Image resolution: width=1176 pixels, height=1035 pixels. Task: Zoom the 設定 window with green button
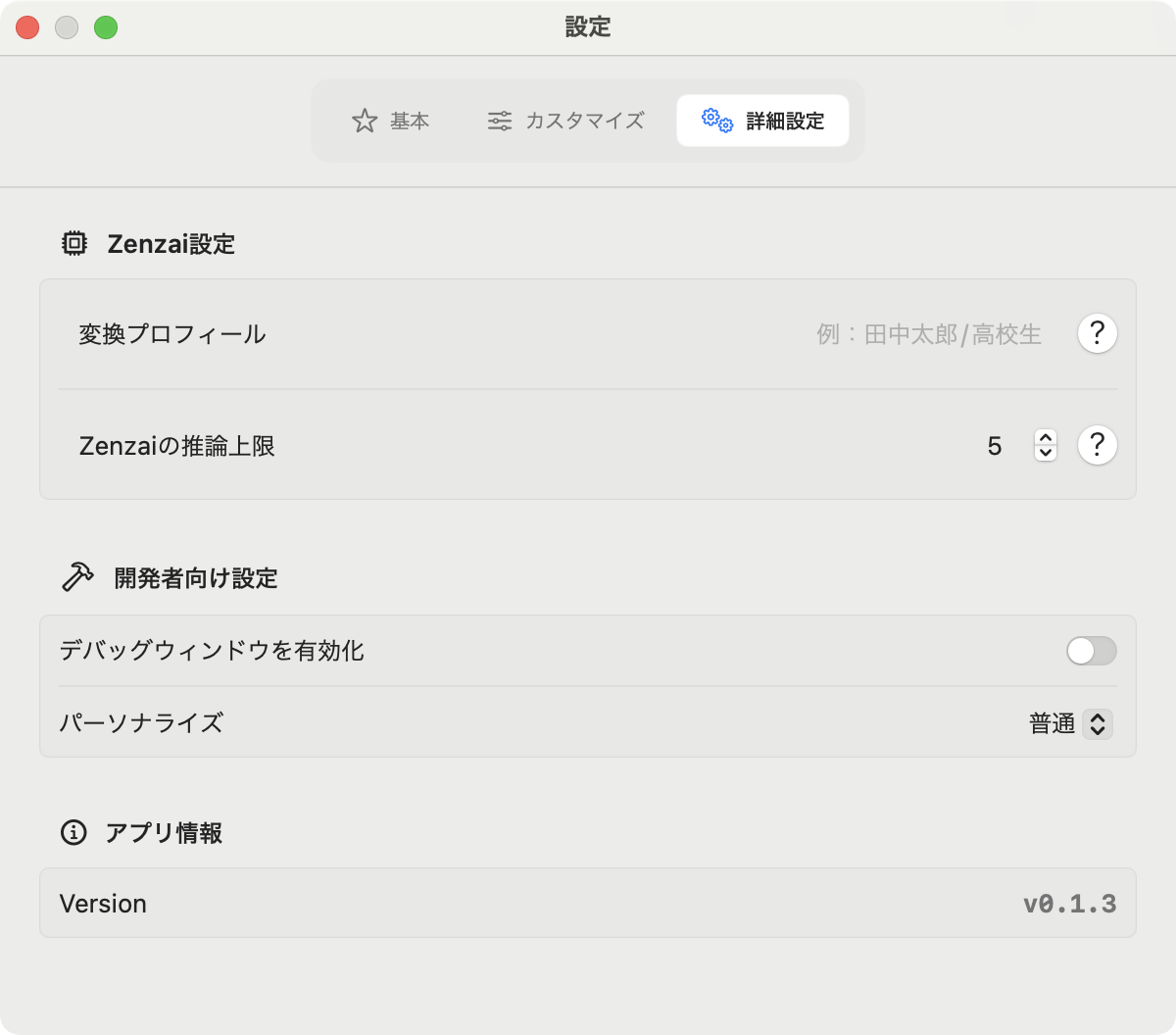tap(106, 27)
